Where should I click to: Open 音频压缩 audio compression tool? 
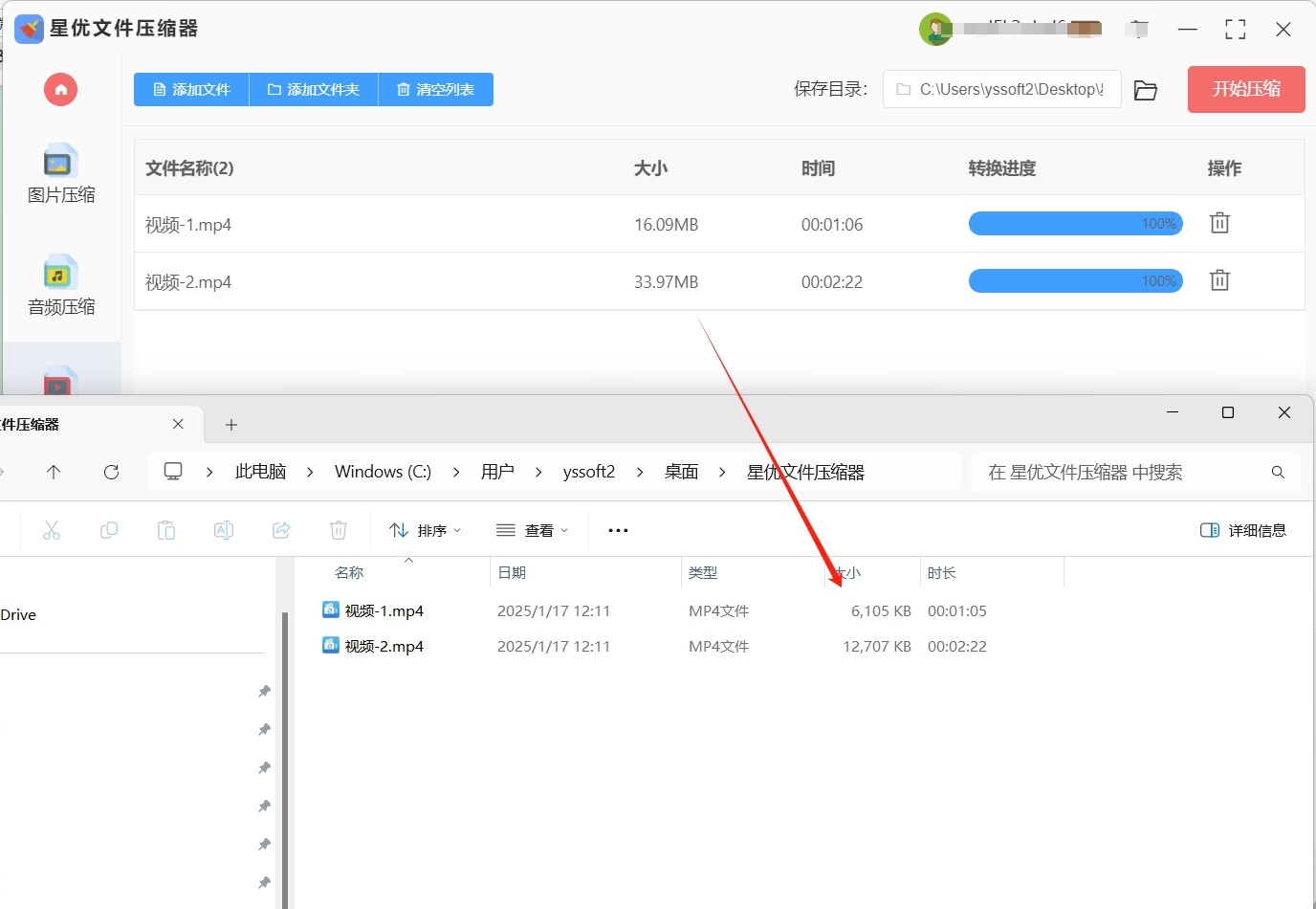(x=60, y=285)
